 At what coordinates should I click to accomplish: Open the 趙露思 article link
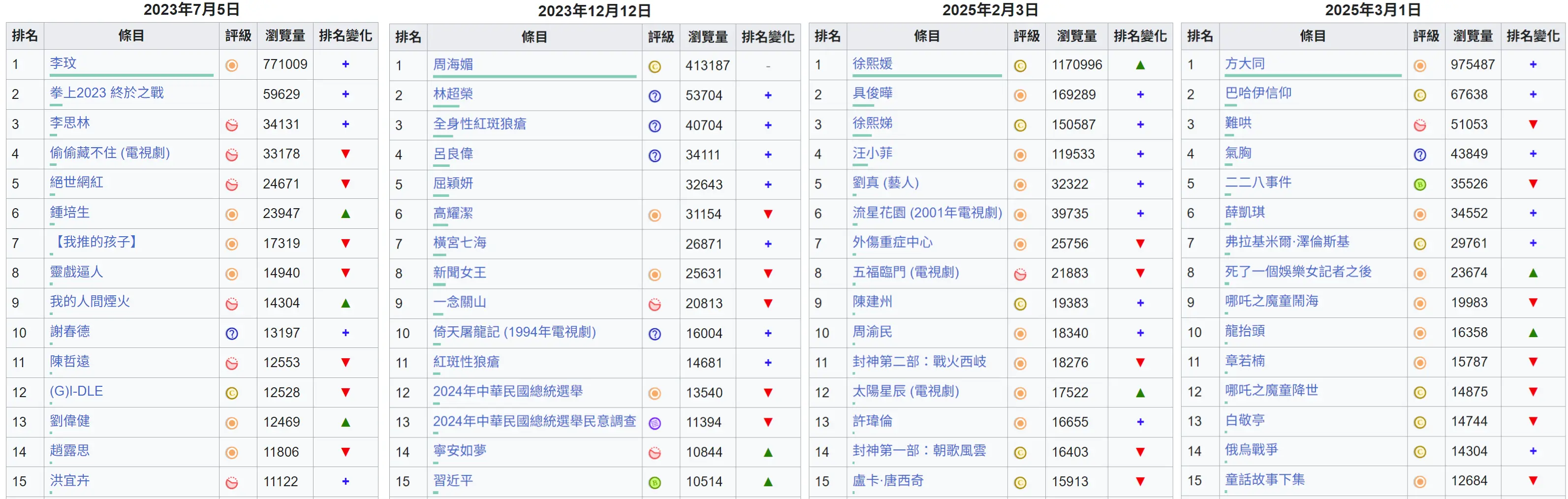coord(70,451)
